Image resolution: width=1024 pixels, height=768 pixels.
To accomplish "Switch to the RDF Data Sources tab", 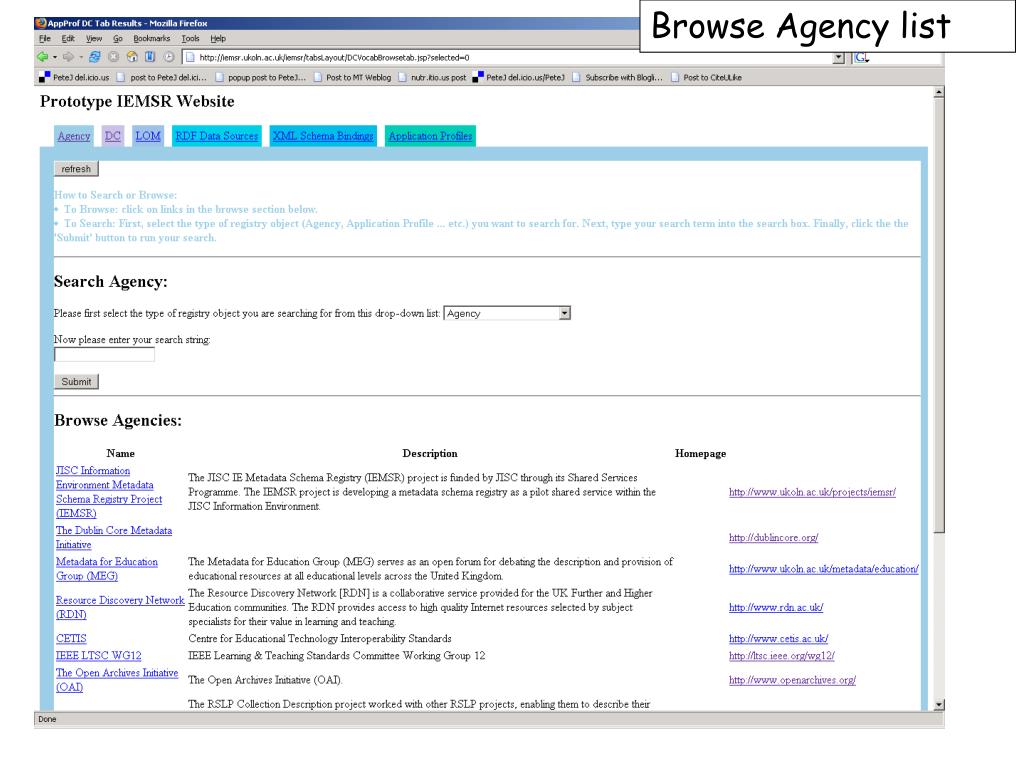I will click(217, 136).
